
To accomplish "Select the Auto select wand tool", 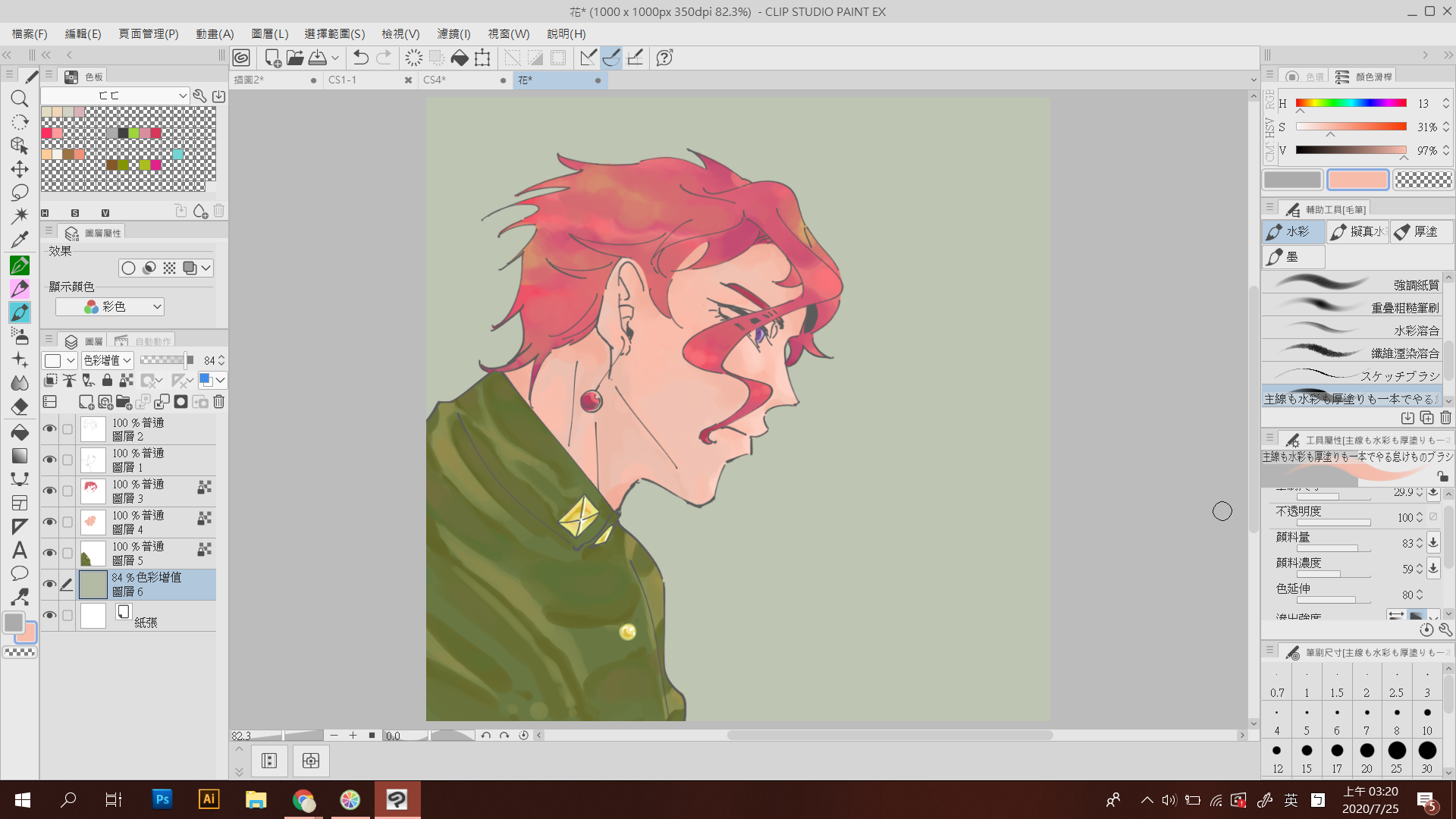I will [20, 215].
